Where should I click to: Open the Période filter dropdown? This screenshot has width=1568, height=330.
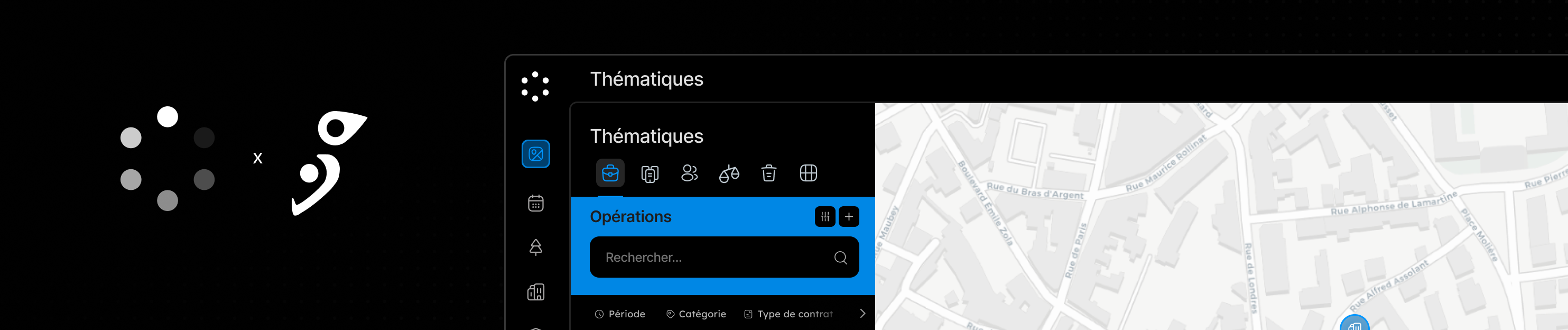(620, 314)
